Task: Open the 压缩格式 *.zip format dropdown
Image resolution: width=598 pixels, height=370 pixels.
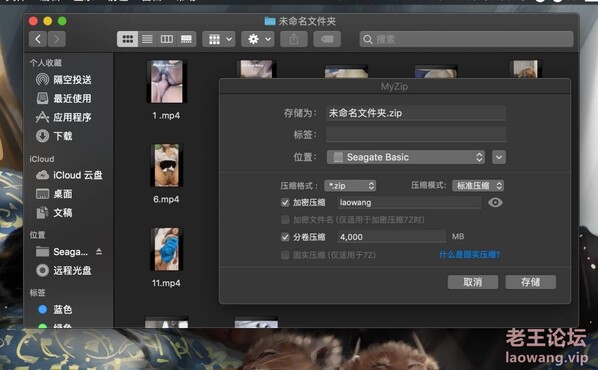Action: [350, 186]
